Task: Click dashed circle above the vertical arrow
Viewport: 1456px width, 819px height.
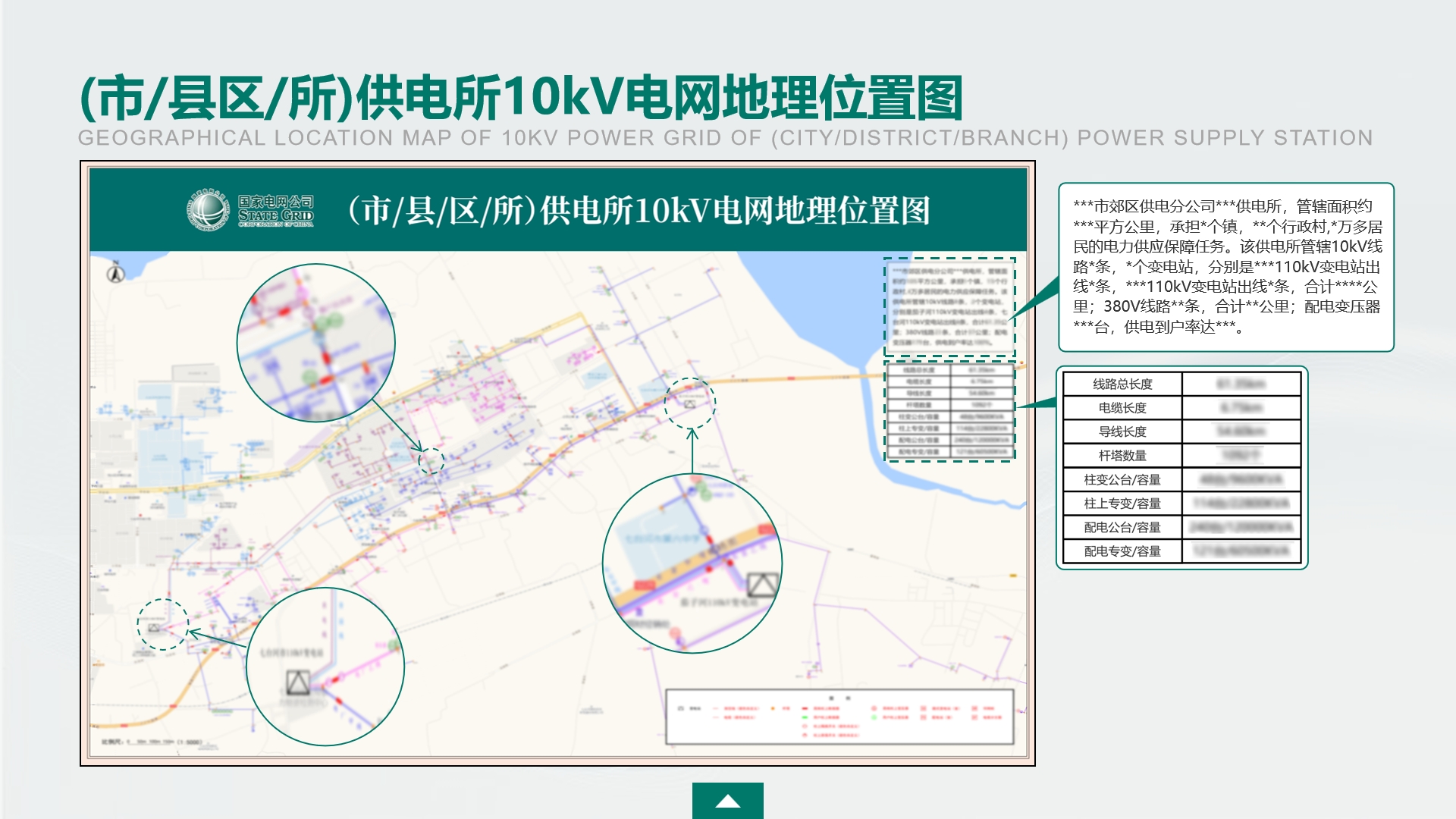Action: click(690, 403)
